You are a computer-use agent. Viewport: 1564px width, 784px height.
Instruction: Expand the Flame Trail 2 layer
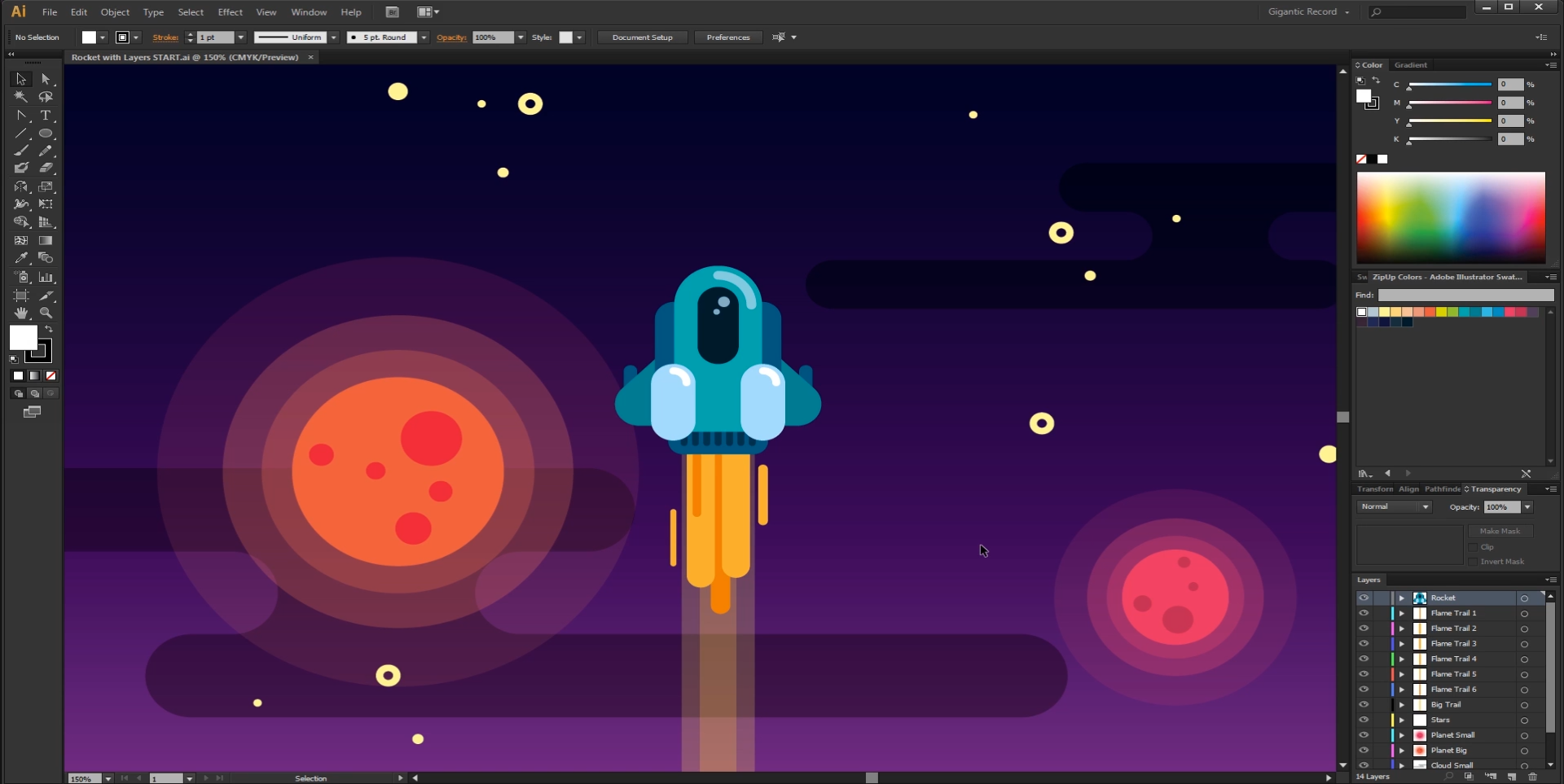(1402, 629)
